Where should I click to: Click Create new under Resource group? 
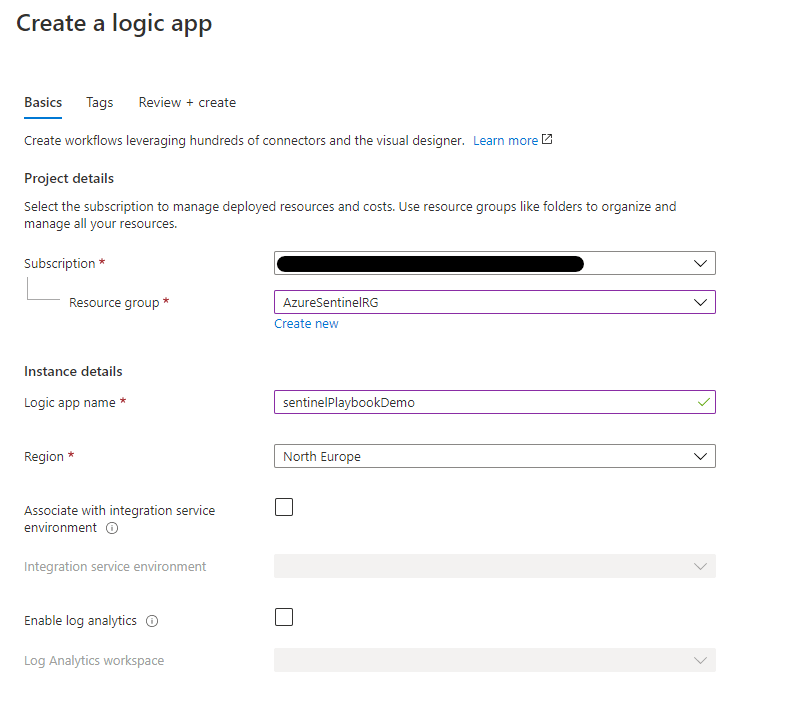306,324
